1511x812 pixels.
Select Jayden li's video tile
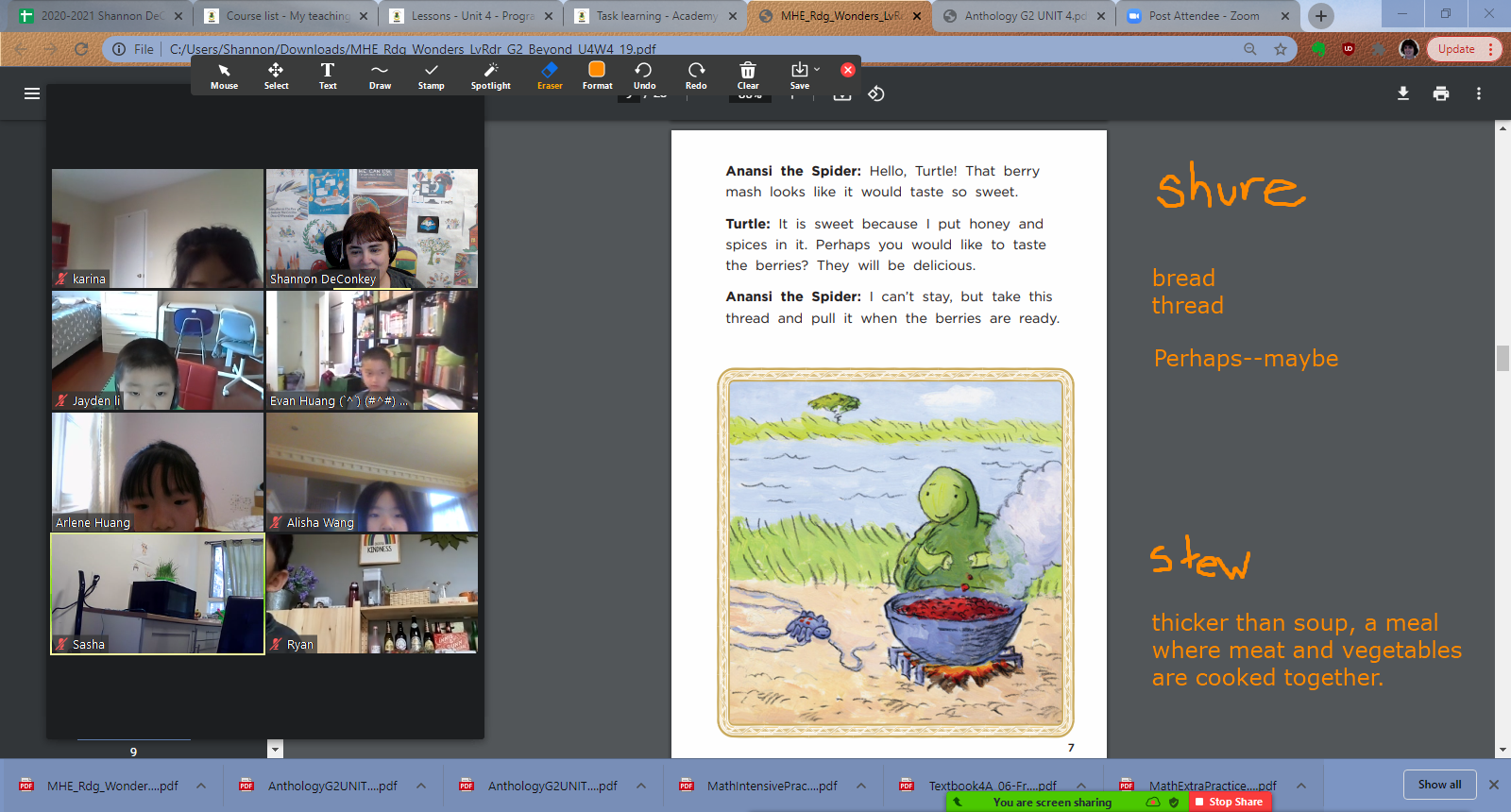tap(158, 350)
